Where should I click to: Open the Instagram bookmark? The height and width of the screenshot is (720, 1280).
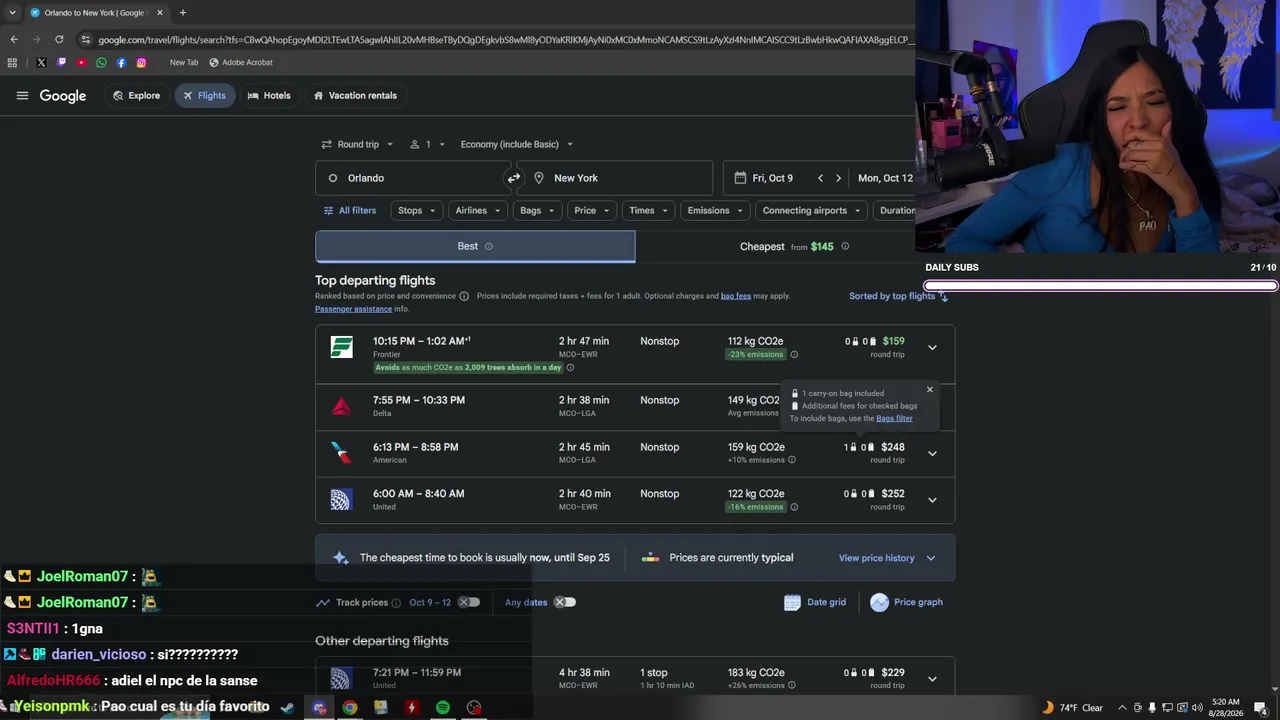point(141,62)
